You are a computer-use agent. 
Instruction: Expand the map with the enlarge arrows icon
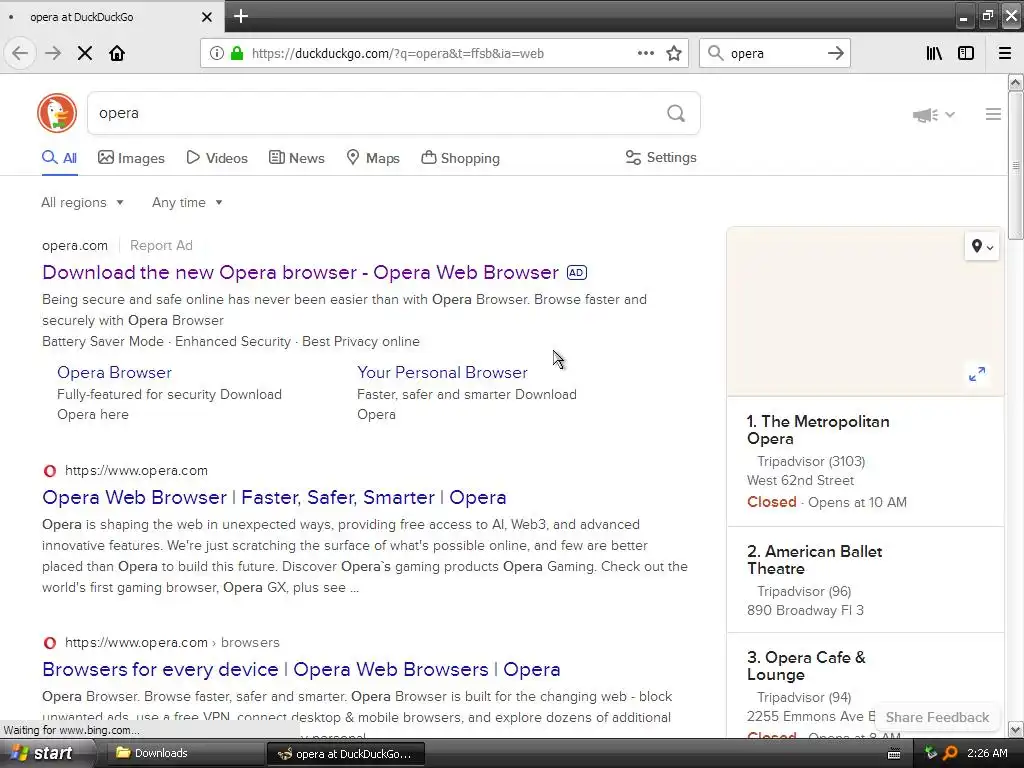point(977,374)
